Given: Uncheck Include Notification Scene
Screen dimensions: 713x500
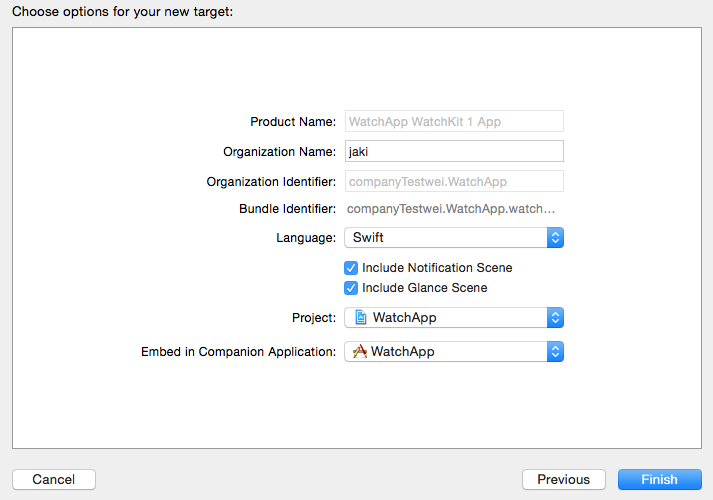Looking at the screenshot, I should click(x=351, y=268).
